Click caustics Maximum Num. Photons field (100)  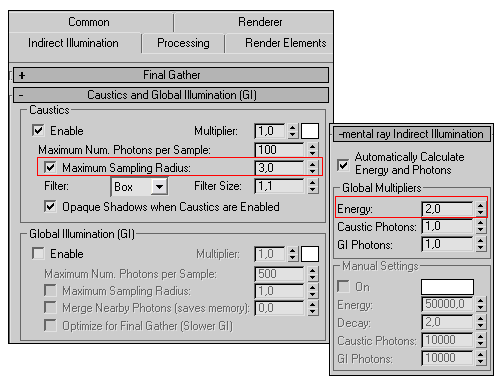pos(280,150)
